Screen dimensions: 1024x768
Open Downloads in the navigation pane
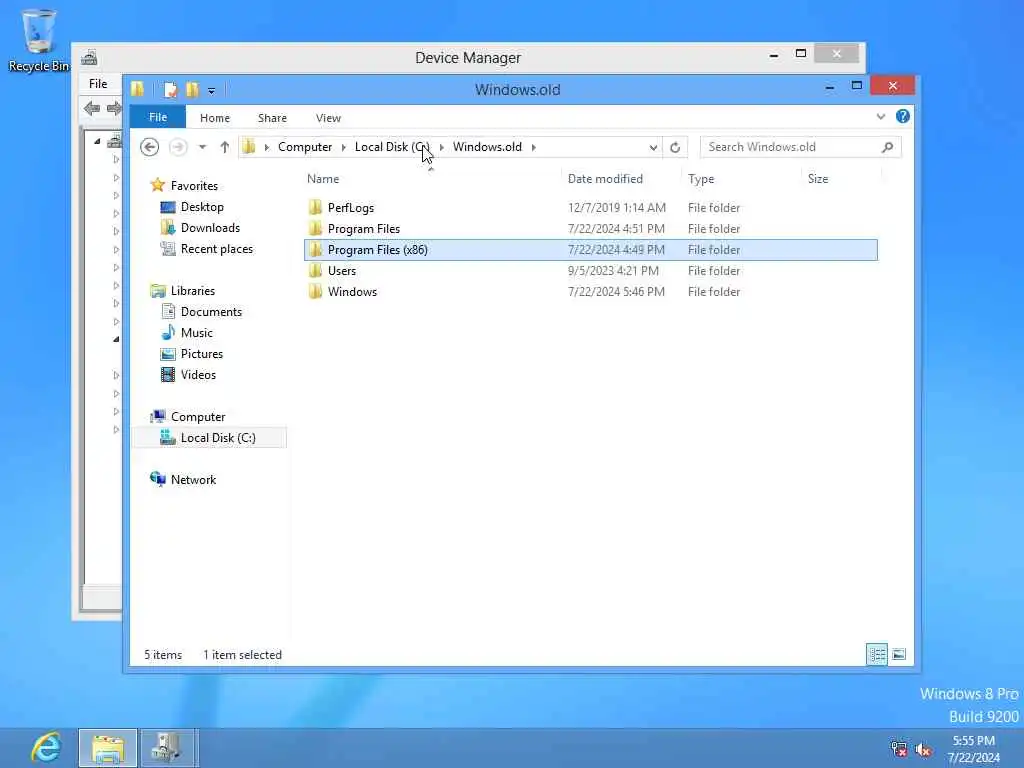pos(210,228)
